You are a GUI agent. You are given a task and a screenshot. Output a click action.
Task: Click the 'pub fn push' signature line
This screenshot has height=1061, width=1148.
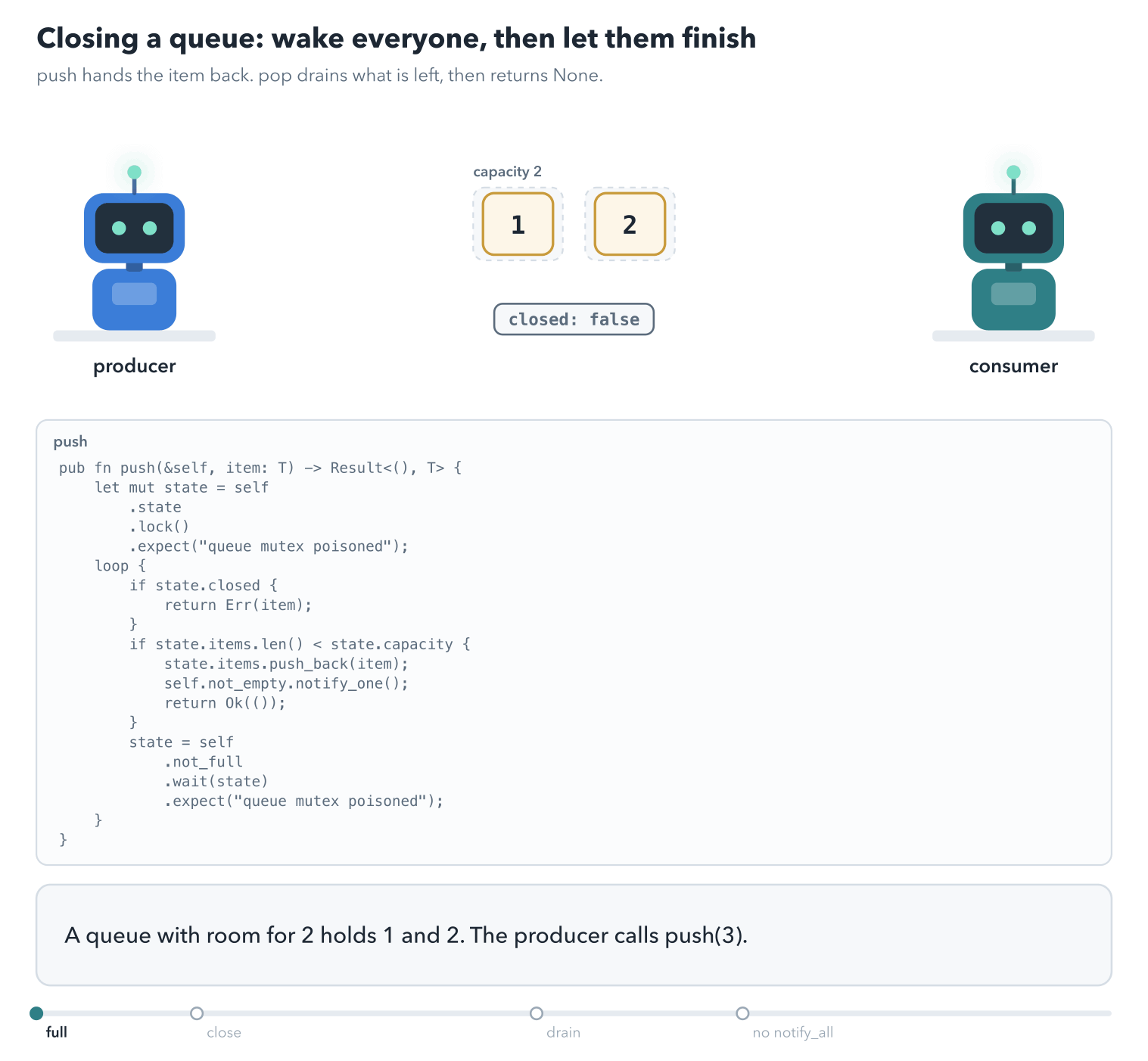(x=260, y=468)
